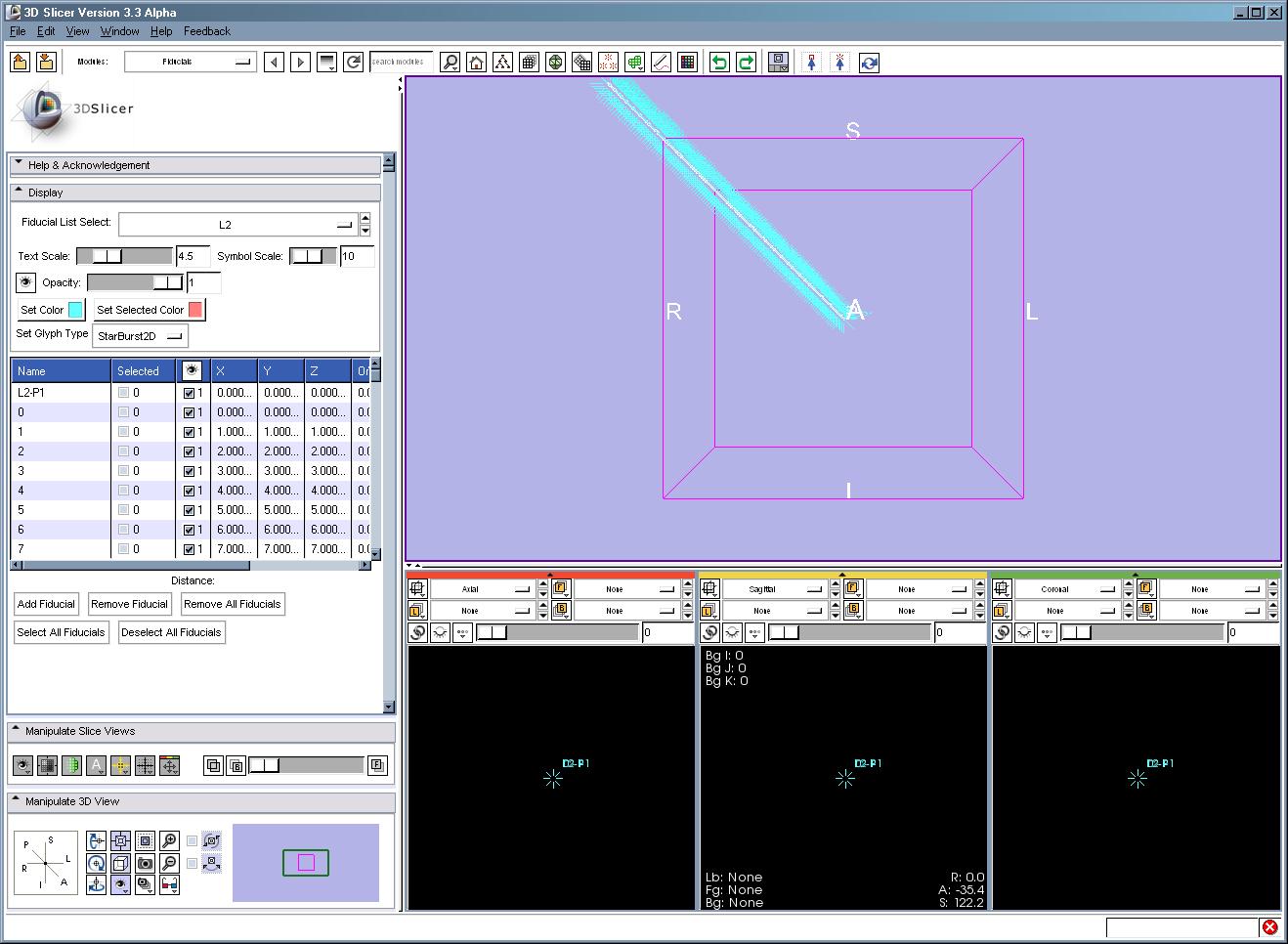Check the Selected box for fiducial 3

pos(123,471)
